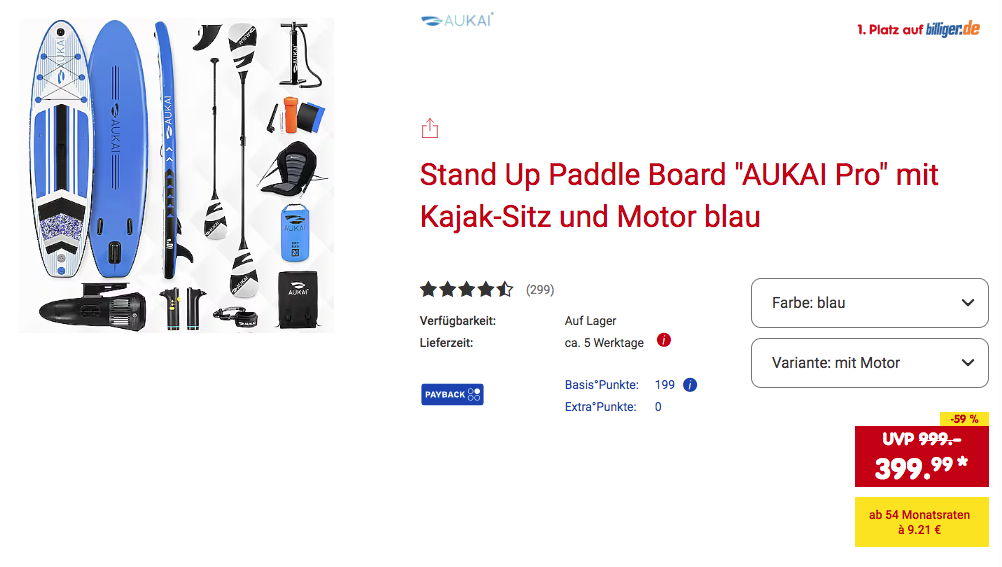Image resolution: width=1002 pixels, height=567 pixels.
Task: Click the minus 59 percent discount tag
Action: [x=964, y=419]
